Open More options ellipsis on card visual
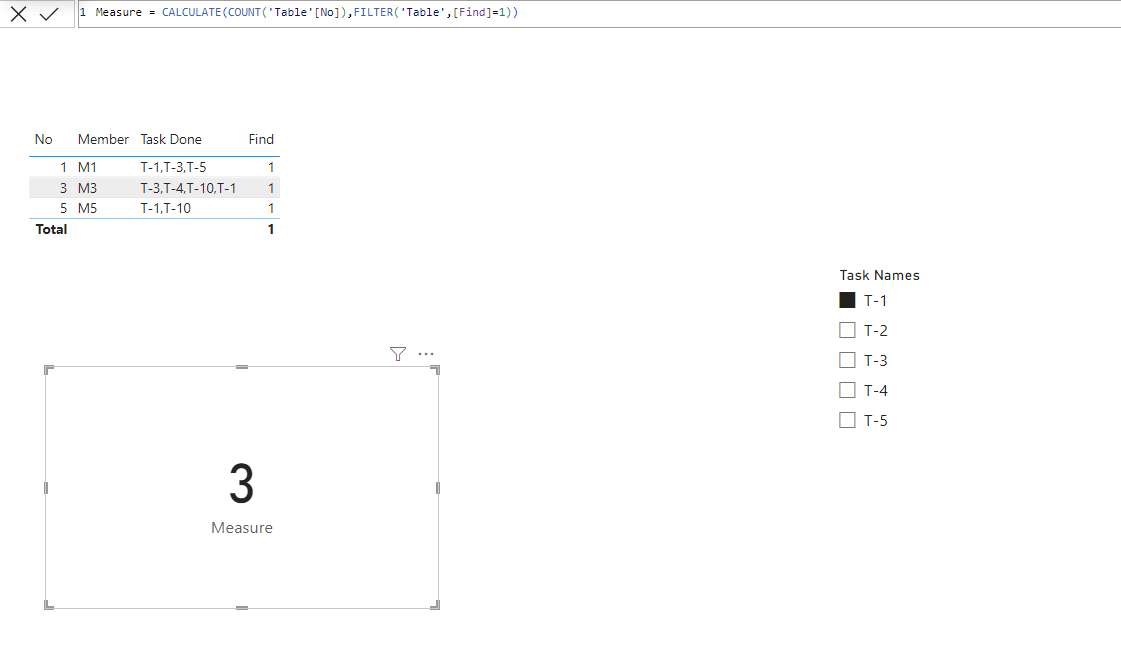The width and height of the screenshot is (1121, 656). pos(426,354)
